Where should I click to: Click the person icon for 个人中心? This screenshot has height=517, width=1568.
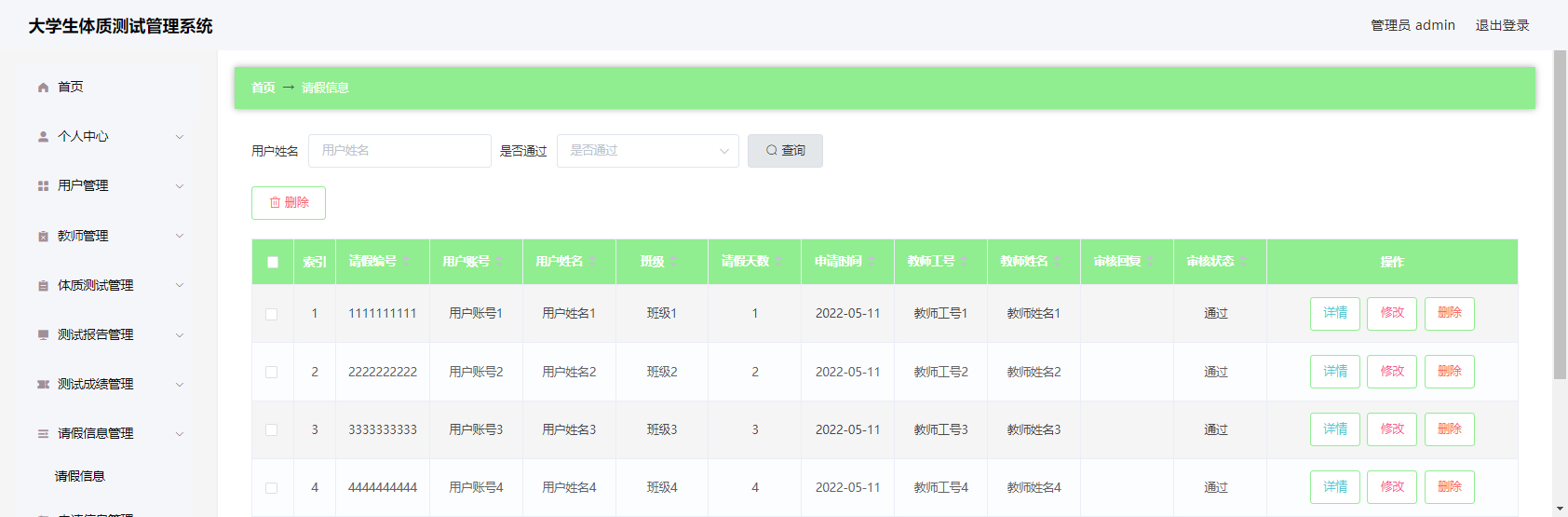coord(43,137)
